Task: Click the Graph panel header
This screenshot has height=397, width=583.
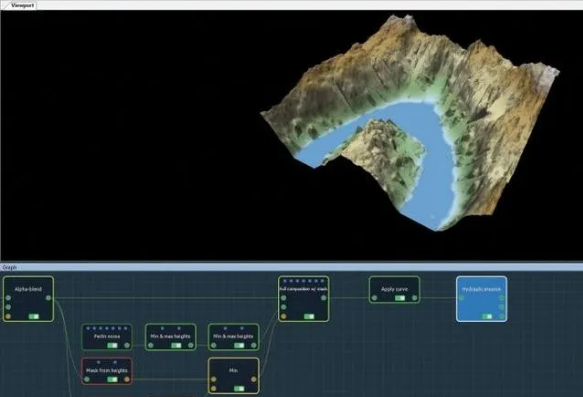Action: [292, 267]
